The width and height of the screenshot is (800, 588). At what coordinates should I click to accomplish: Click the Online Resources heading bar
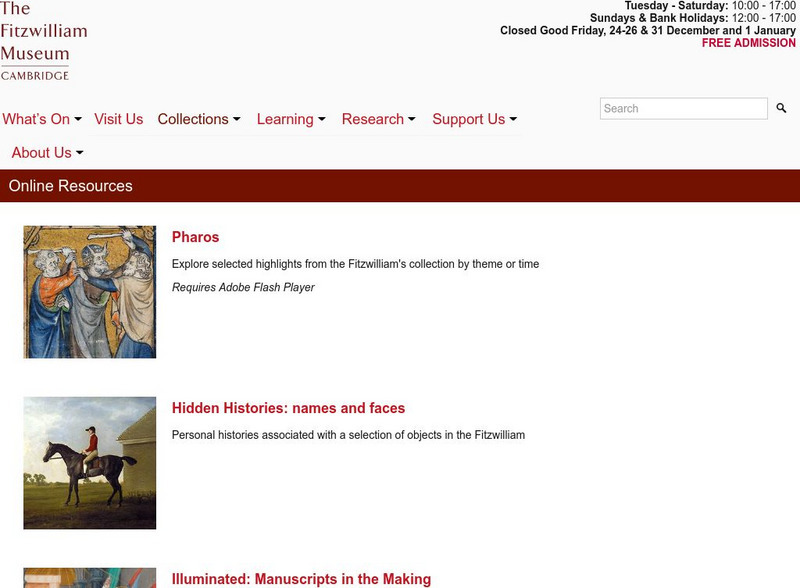coord(400,186)
